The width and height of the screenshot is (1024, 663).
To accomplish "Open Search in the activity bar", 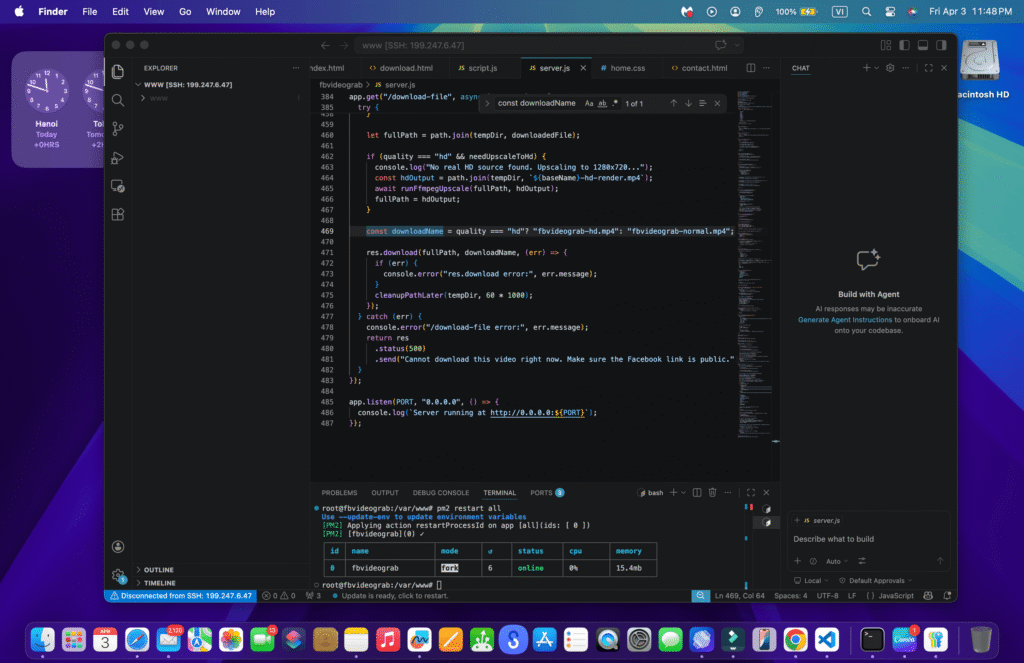I will click(x=118, y=100).
